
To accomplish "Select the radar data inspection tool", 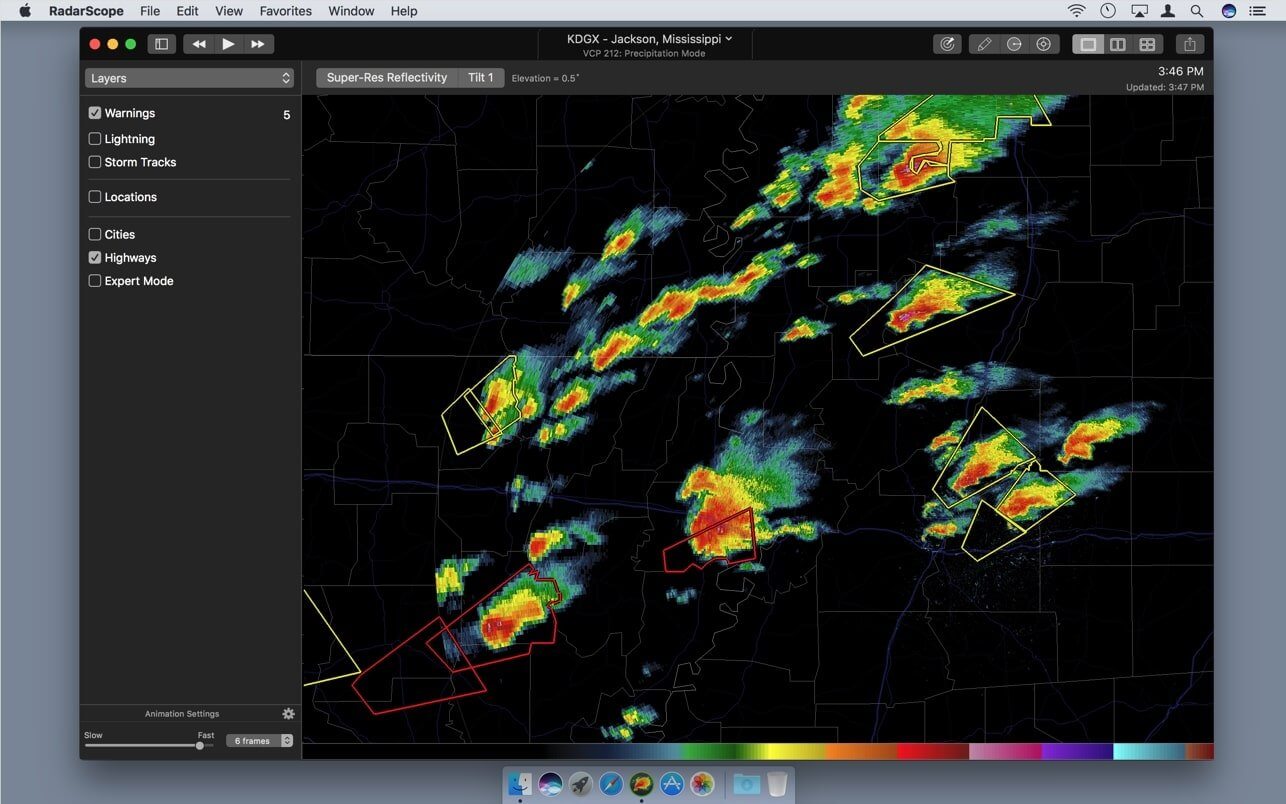I will 946,44.
